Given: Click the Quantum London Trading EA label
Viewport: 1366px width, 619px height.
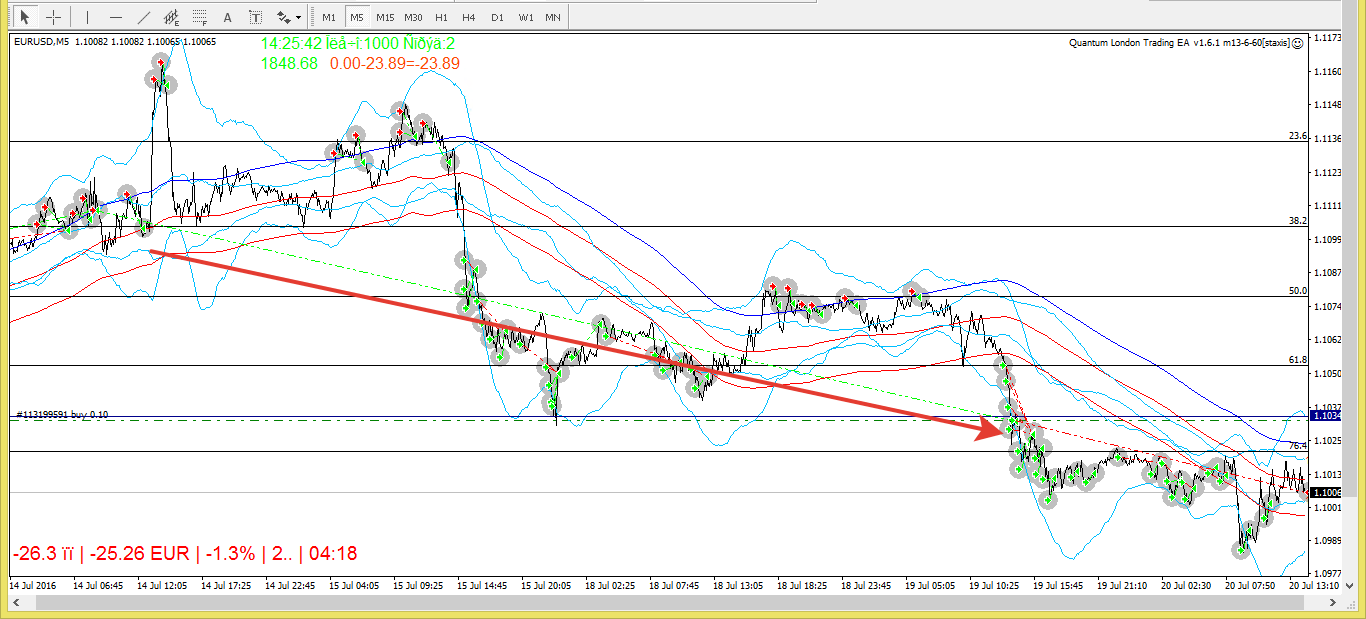Looking at the screenshot, I should tap(1179, 43).
